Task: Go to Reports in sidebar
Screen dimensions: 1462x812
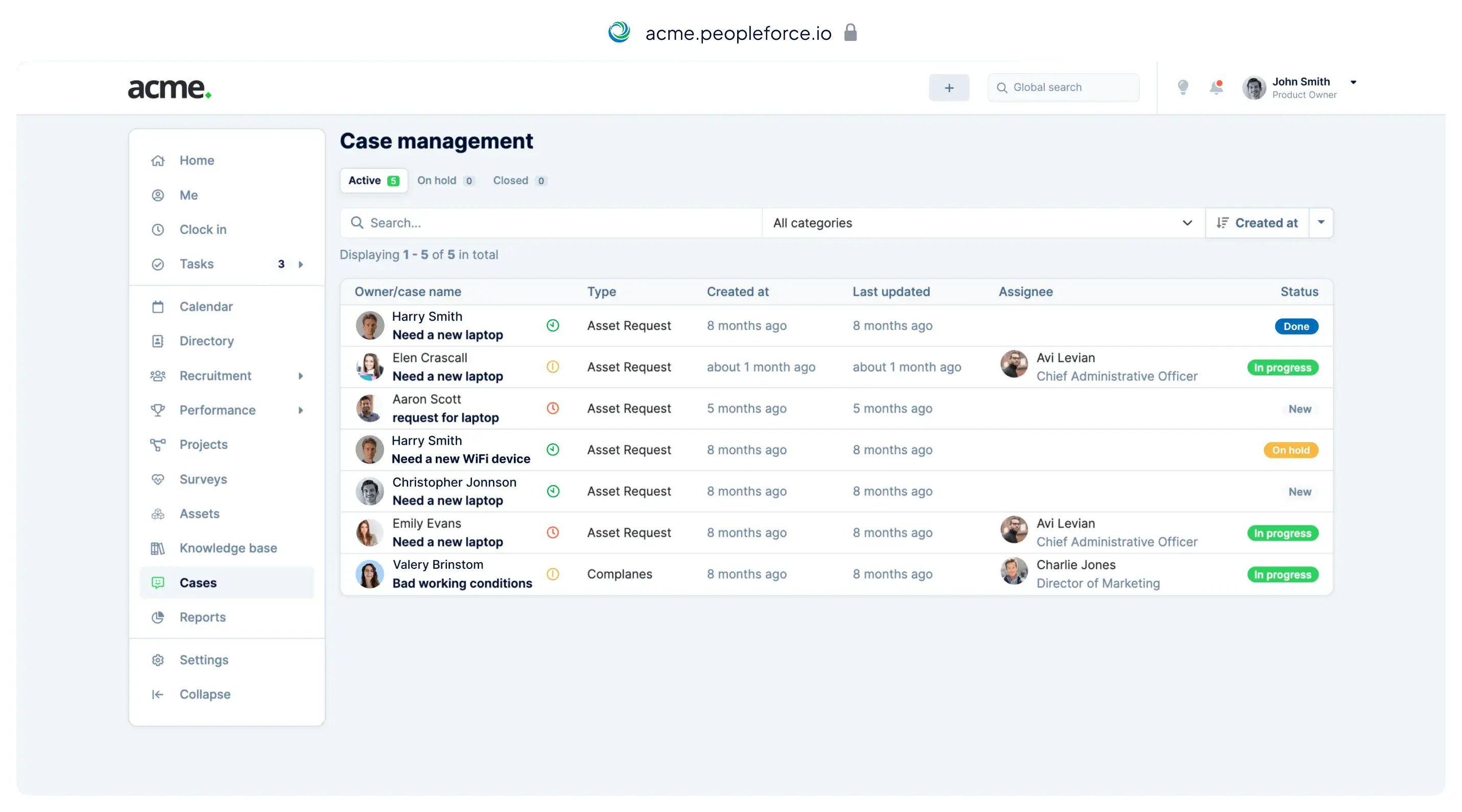Action: click(x=202, y=617)
